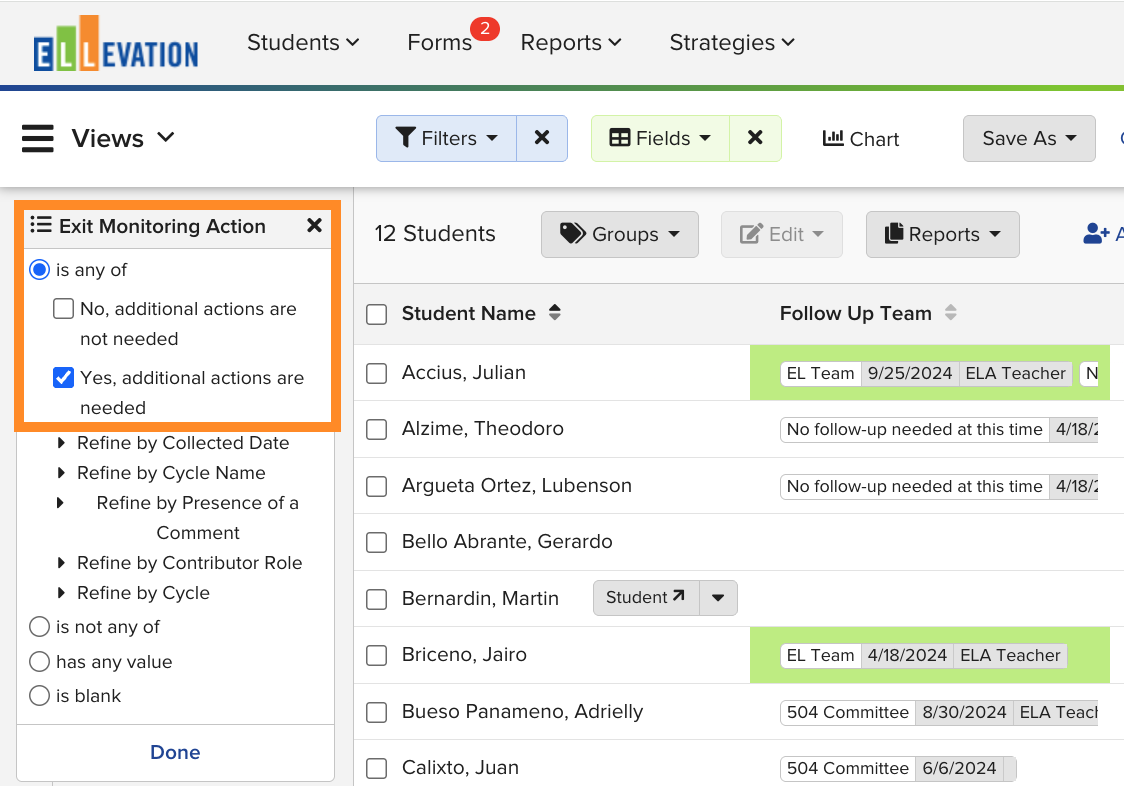This screenshot has height=786, width=1124.
Task: Open the hamburger menu beside Views
Action: pyautogui.click(x=37, y=138)
